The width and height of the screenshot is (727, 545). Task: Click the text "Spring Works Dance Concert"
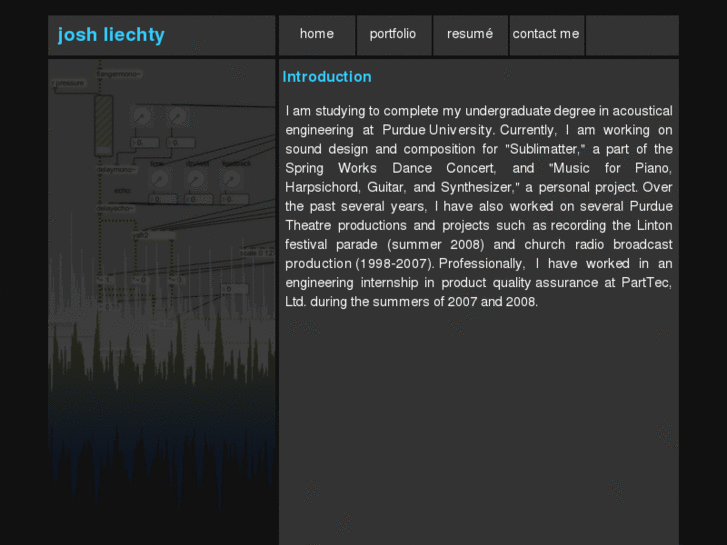point(390,168)
